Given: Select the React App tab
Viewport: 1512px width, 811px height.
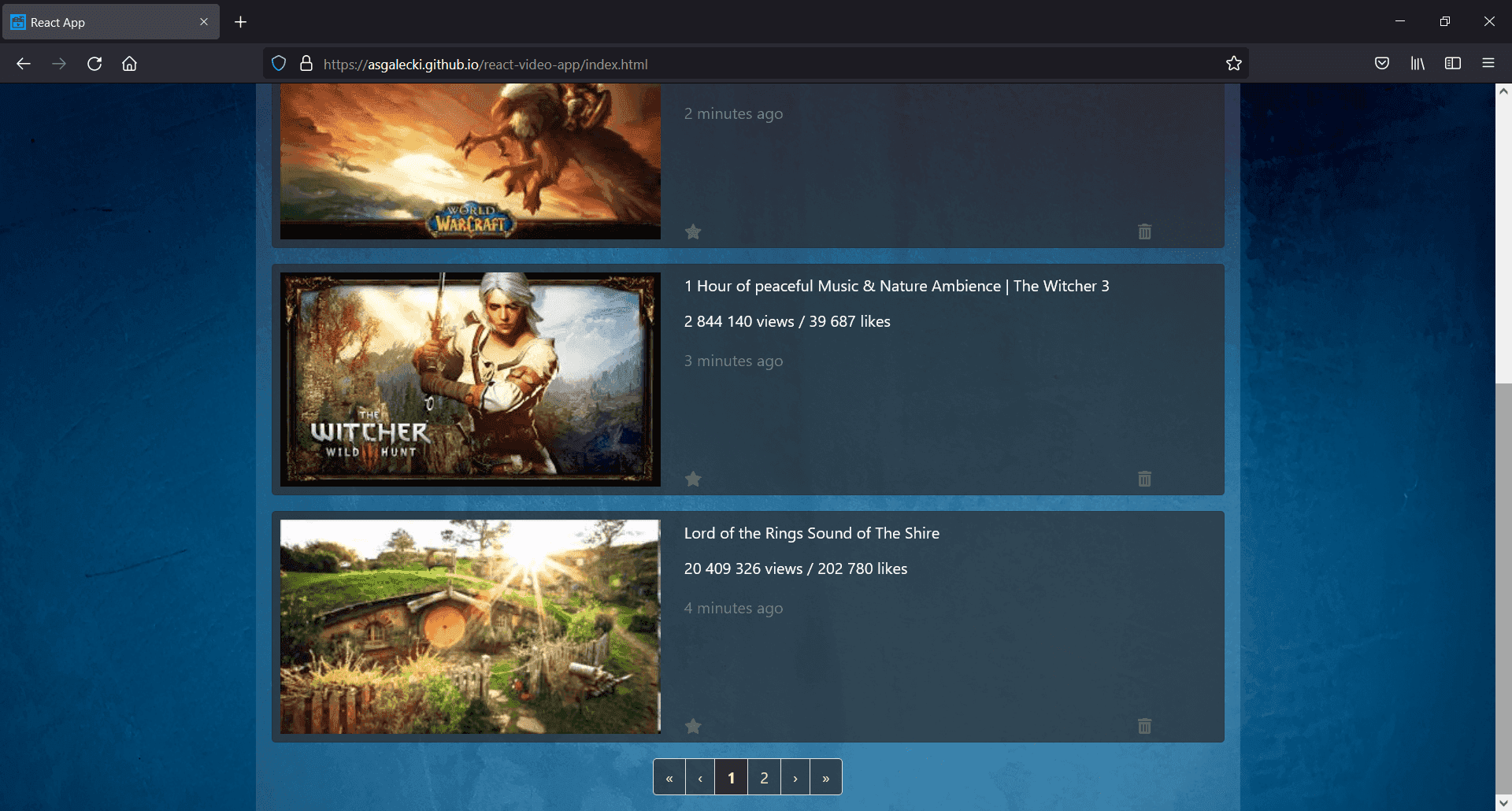Looking at the screenshot, I should 110,22.
